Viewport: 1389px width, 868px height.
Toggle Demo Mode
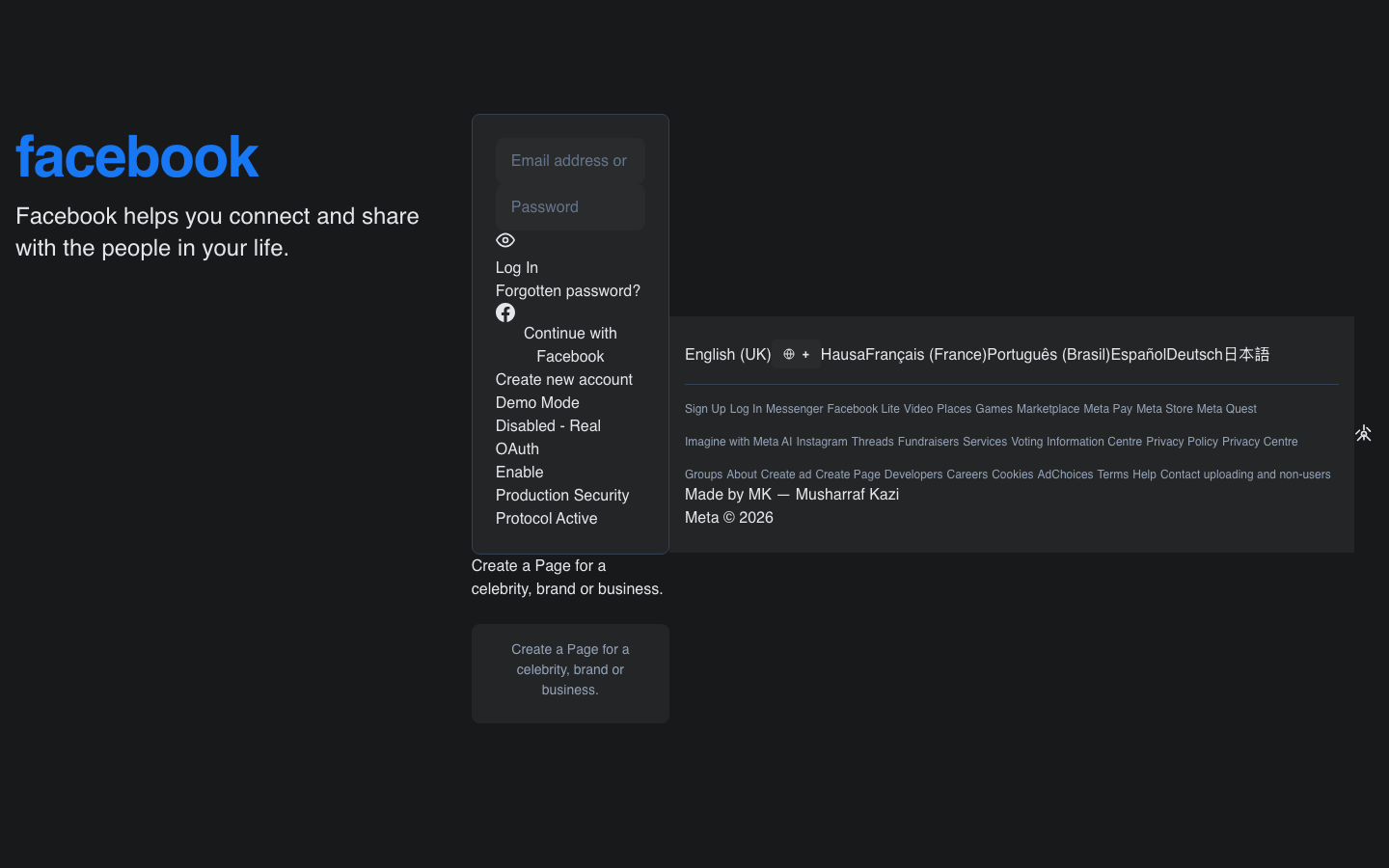(537, 402)
